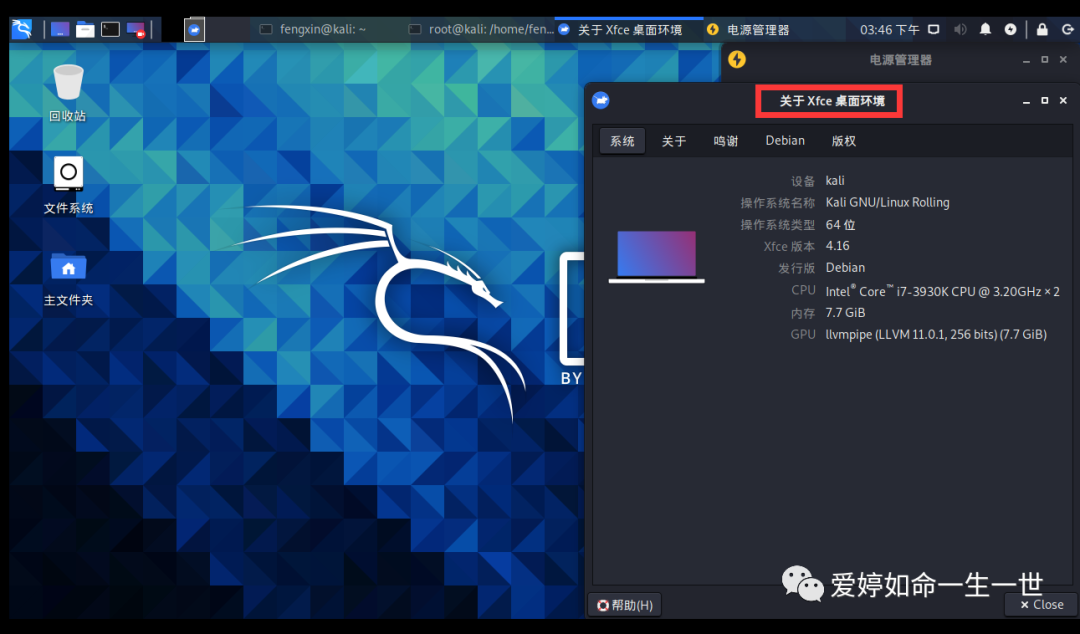
Task: Close the 关于 Xfce 桌面环境 window with X
Action: [x=1063, y=101]
